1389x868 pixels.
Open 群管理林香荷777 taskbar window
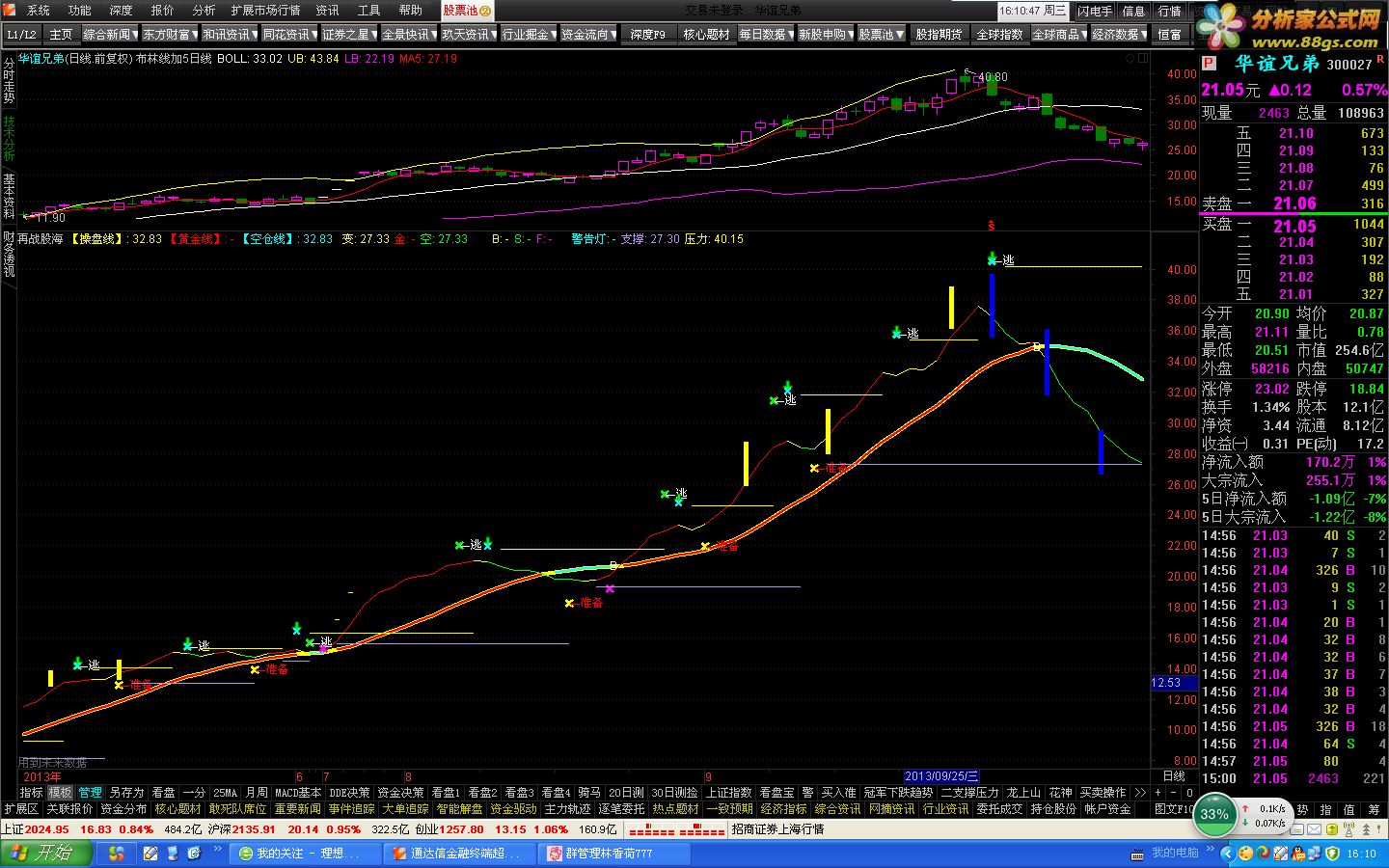pyautogui.click(x=614, y=854)
